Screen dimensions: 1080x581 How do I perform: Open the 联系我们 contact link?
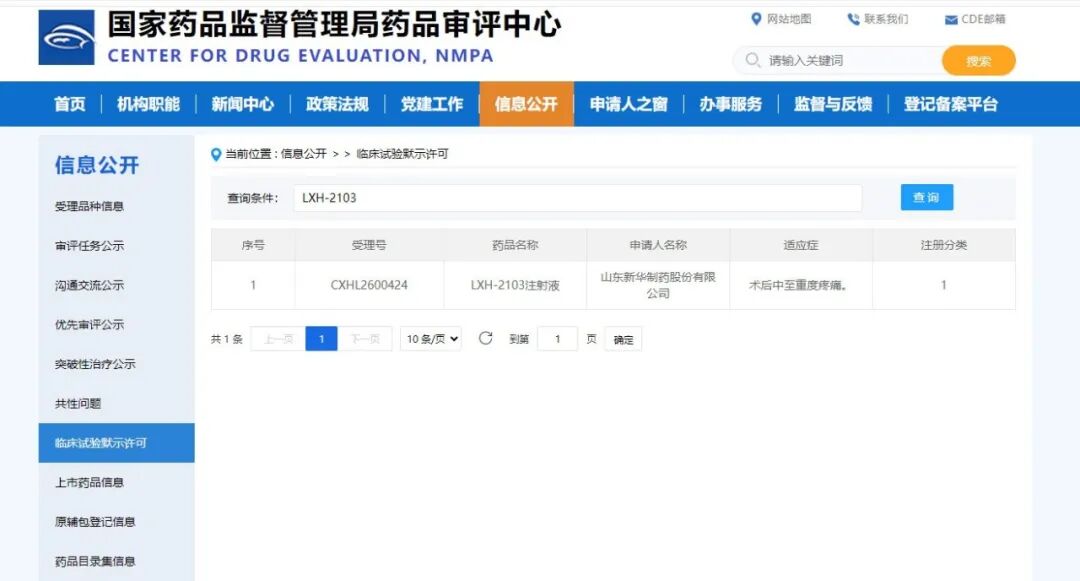click(x=878, y=19)
